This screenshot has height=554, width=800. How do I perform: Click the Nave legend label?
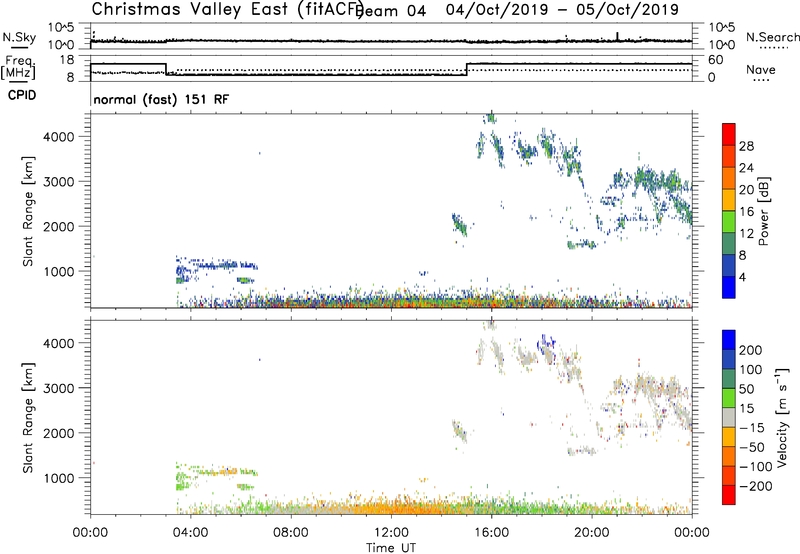761,70
